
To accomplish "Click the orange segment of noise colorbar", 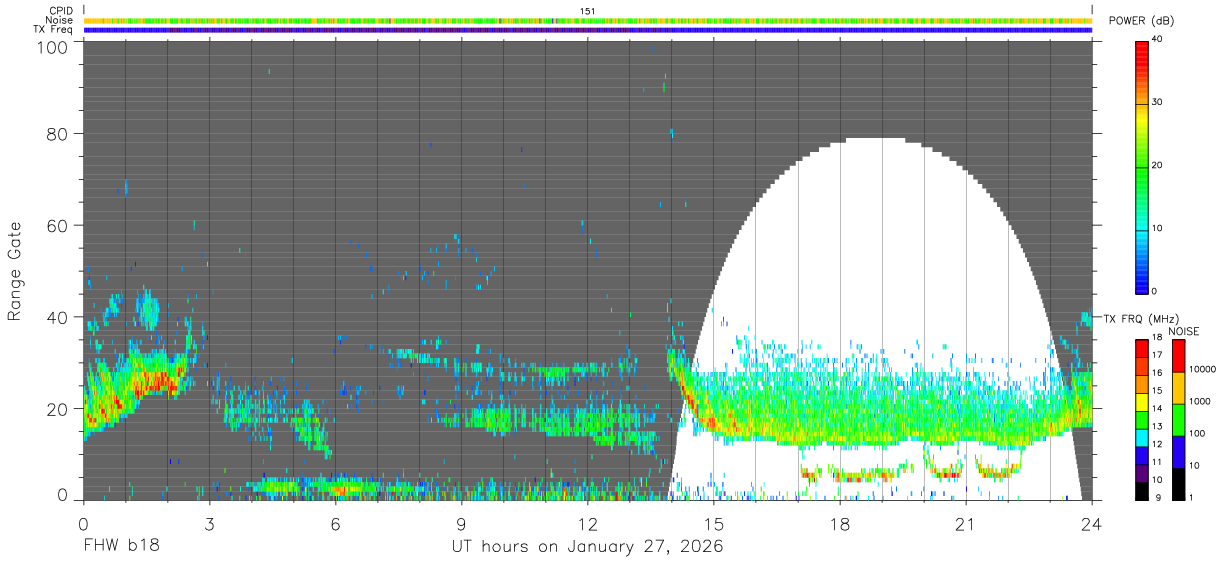I will pos(1177,388).
